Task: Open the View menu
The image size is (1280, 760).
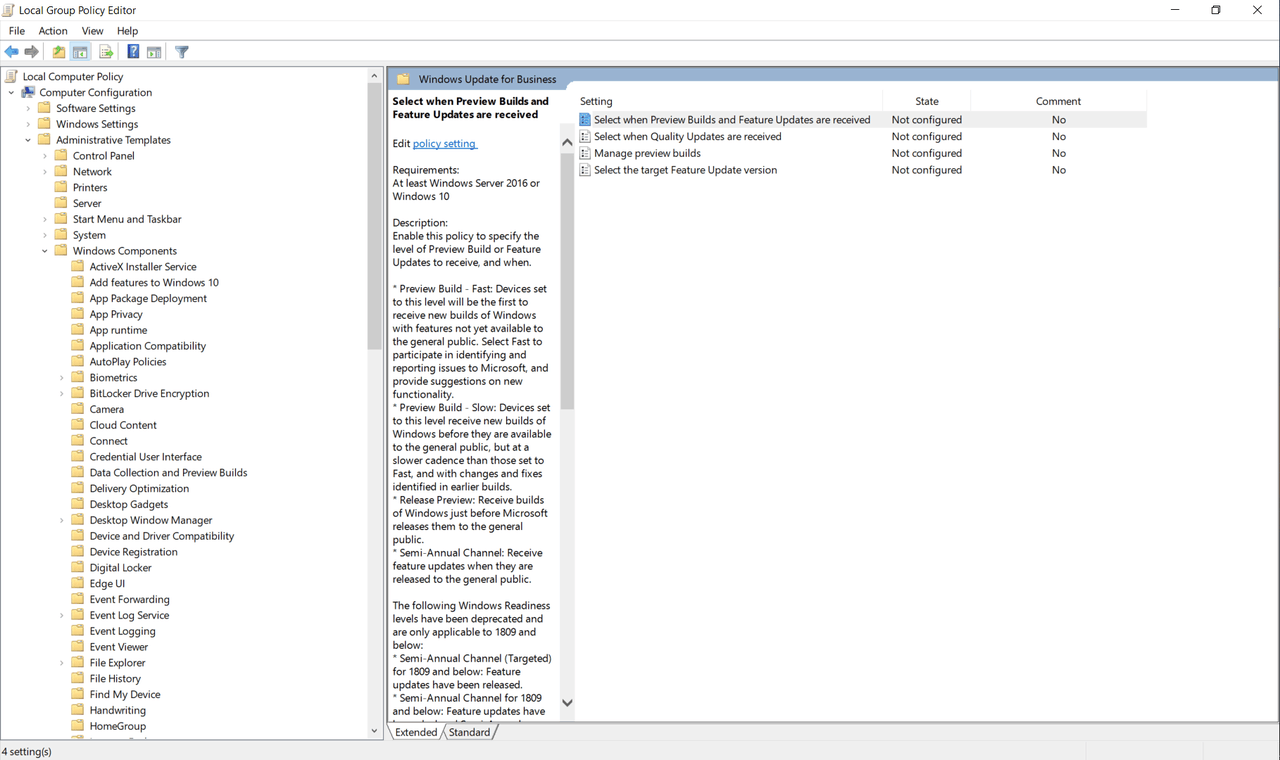Action: [x=93, y=31]
